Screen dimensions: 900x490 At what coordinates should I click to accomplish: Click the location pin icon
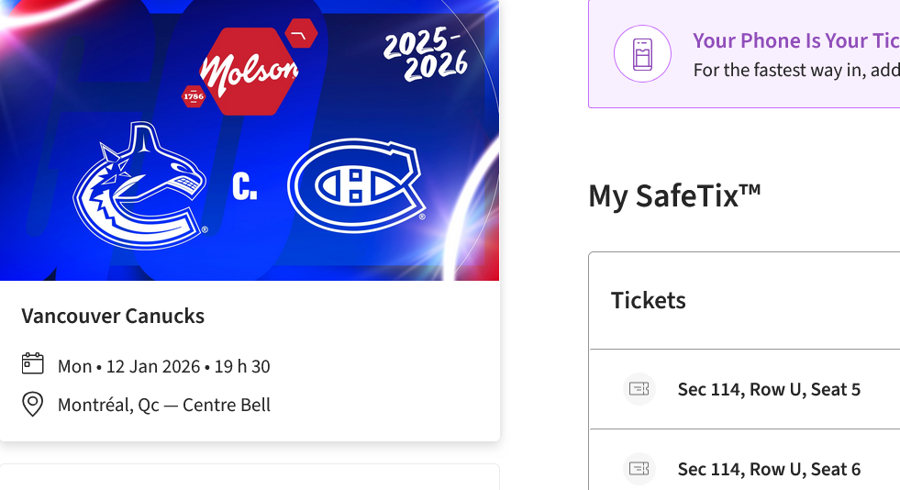[33, 404]
